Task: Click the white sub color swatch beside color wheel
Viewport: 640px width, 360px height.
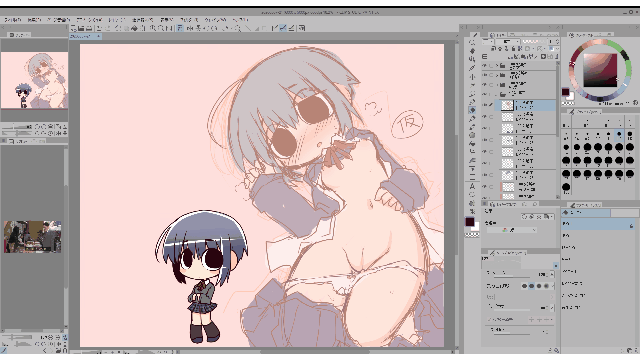Action: (x=570, y=96)
